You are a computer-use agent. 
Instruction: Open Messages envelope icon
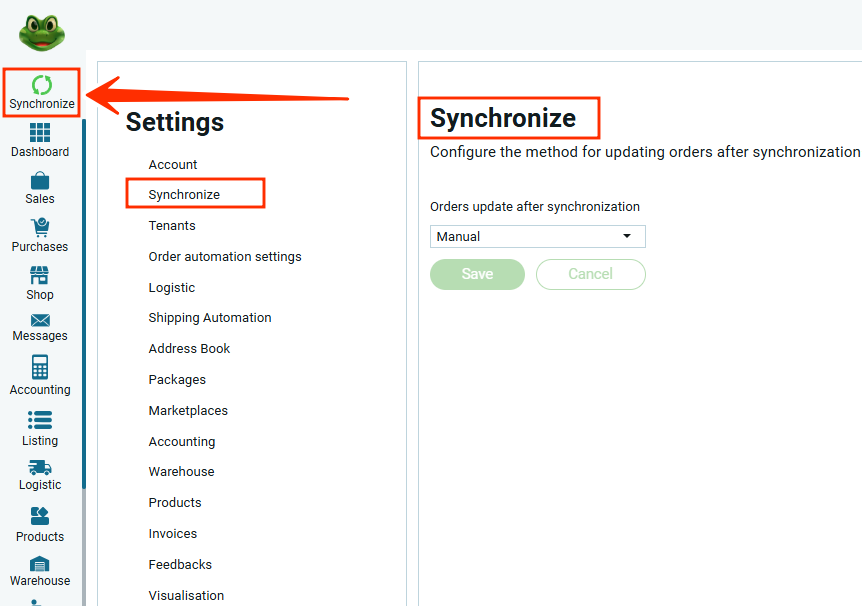(x=40, y=320)
